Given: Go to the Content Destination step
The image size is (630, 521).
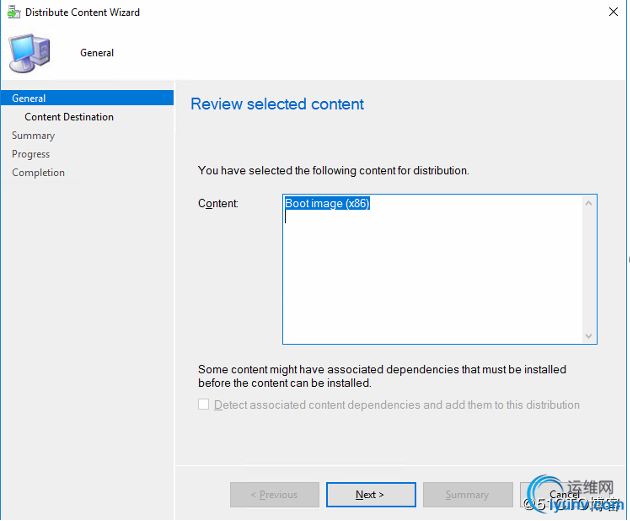Looking at the screenshot, I should [69, 117].
